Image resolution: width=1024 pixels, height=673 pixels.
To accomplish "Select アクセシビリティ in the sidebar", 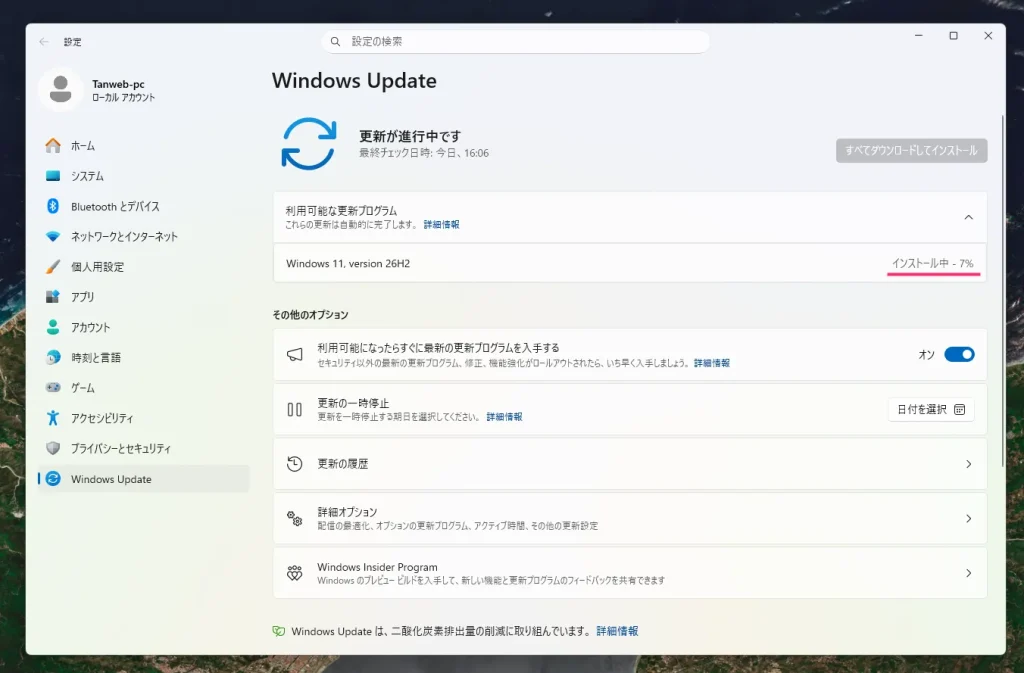I will coord(144,418).
